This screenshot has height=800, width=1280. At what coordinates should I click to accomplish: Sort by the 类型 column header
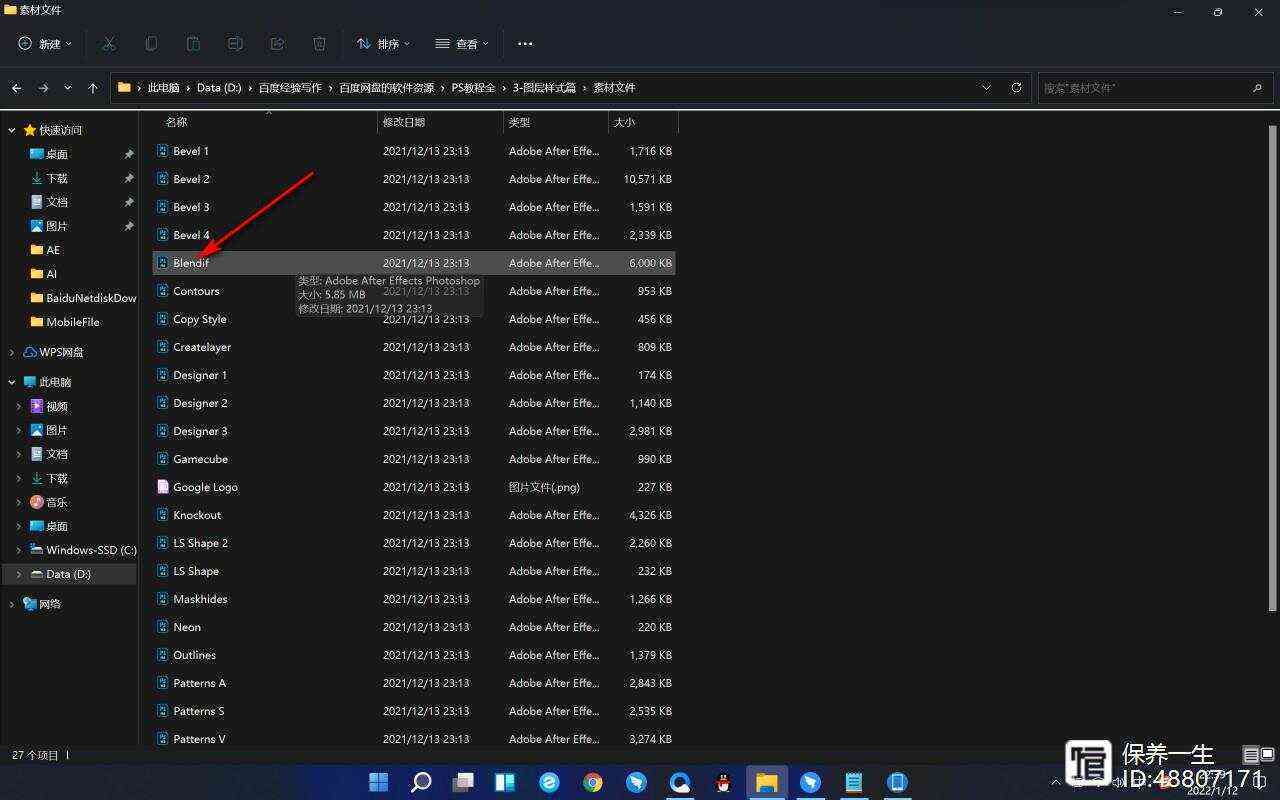(519, 122)
